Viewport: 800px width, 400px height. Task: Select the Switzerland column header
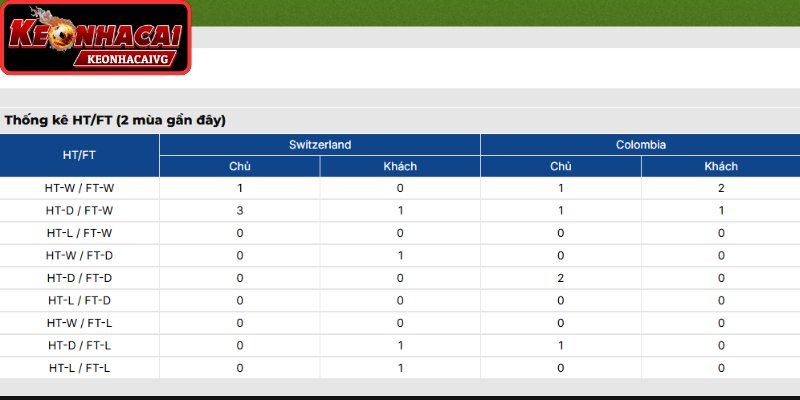click(x=320, y=144)
